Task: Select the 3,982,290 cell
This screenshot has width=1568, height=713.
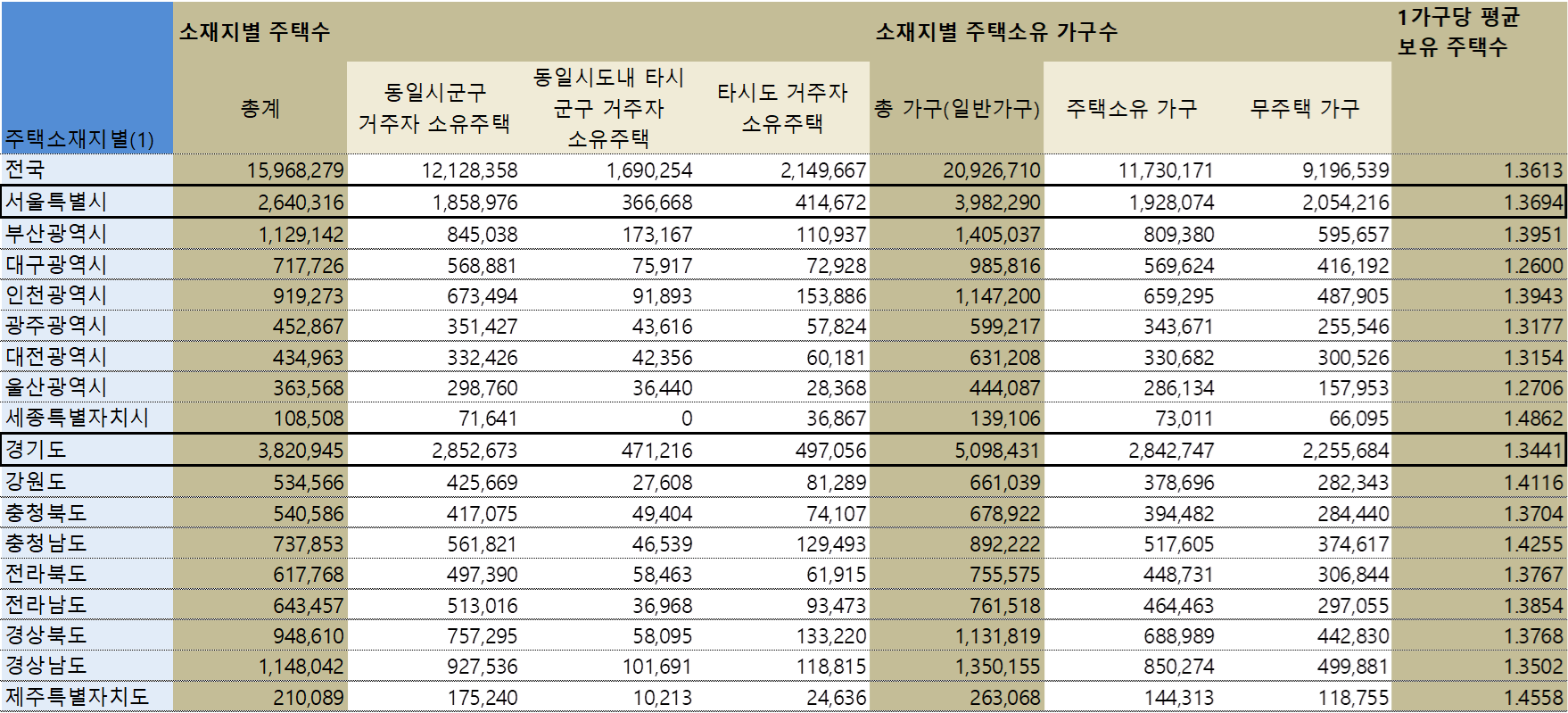Action: [956, 202]
